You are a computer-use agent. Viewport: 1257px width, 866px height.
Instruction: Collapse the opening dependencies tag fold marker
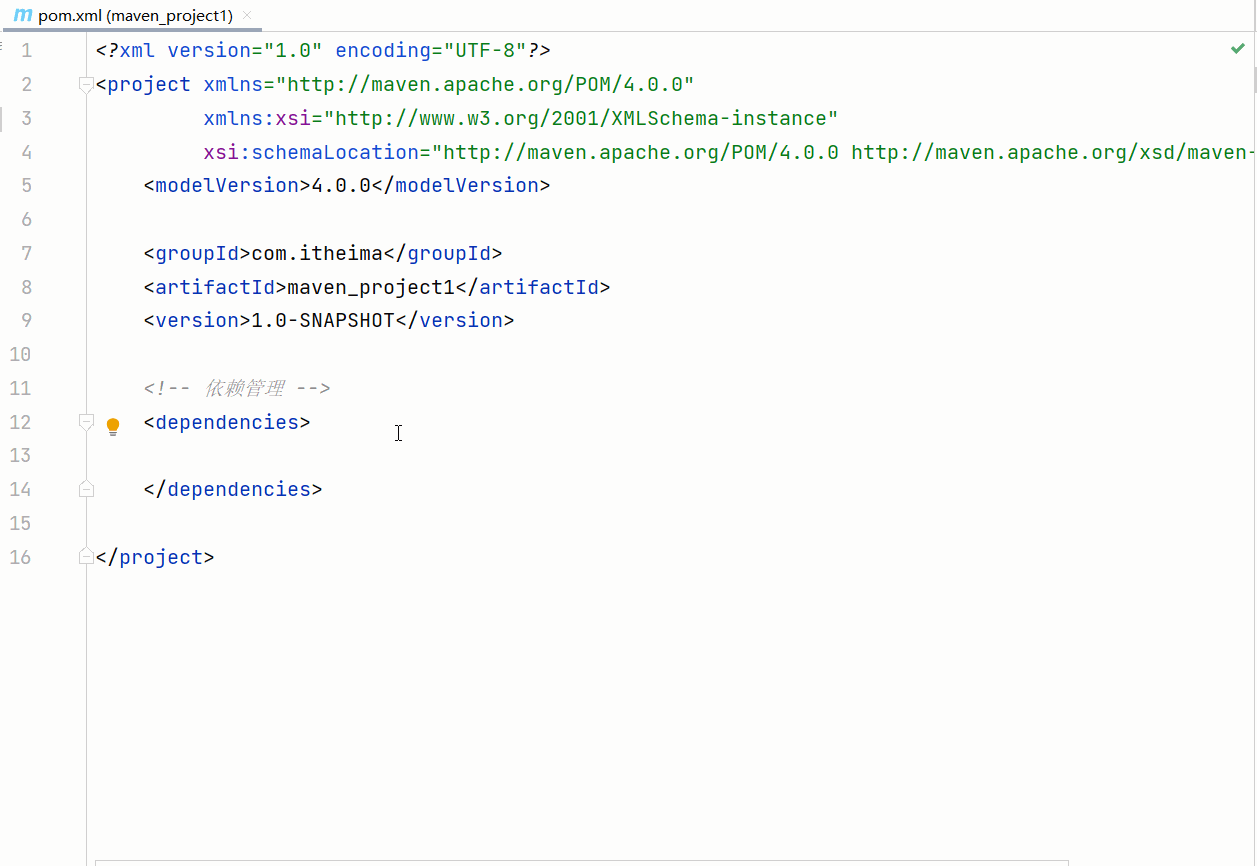coord(87,423)
